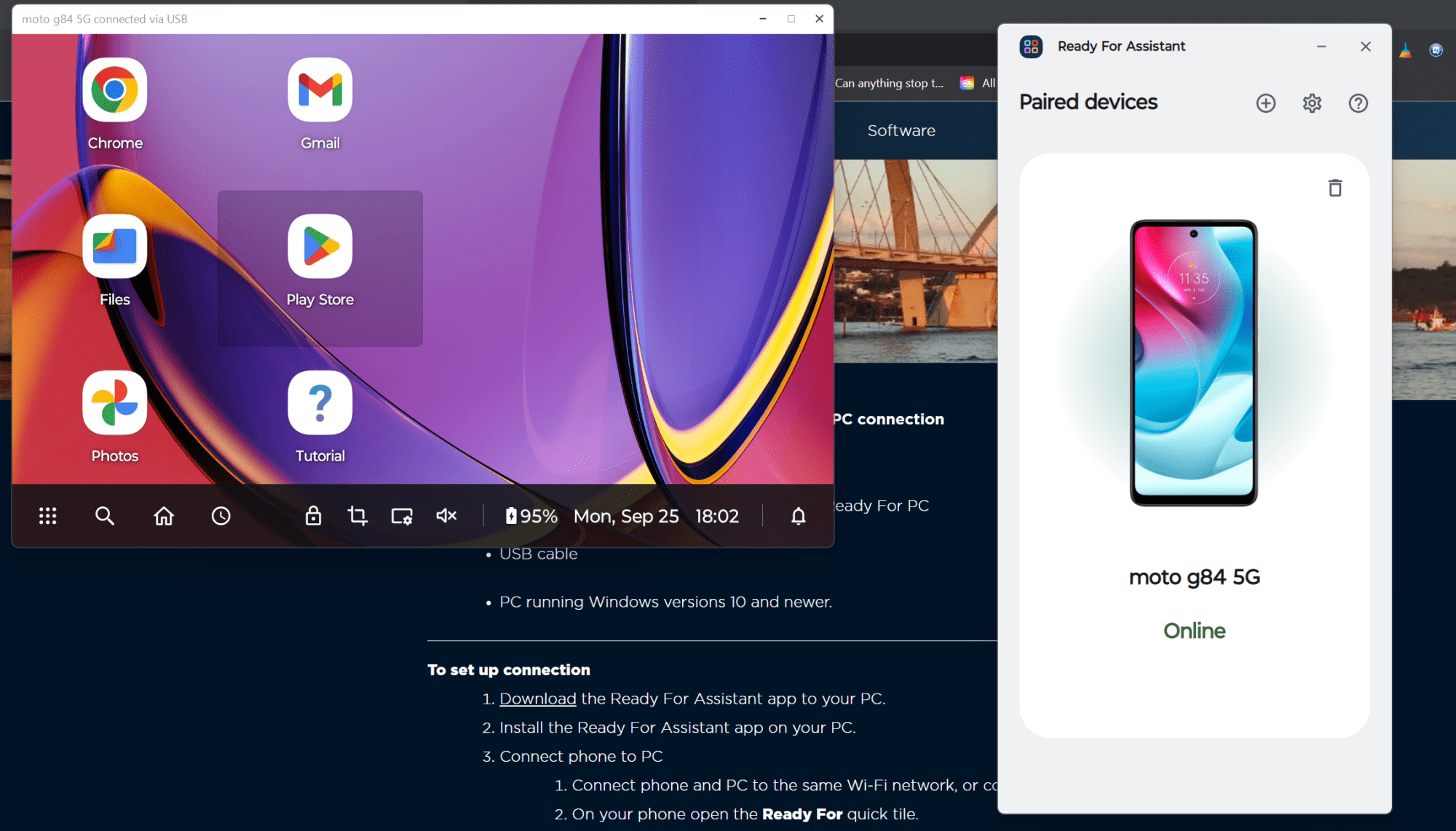Open Ready For Assistant settings gear
Image resolution: width=1456 pixels, height=831 pixels.
coord(1312,103)
